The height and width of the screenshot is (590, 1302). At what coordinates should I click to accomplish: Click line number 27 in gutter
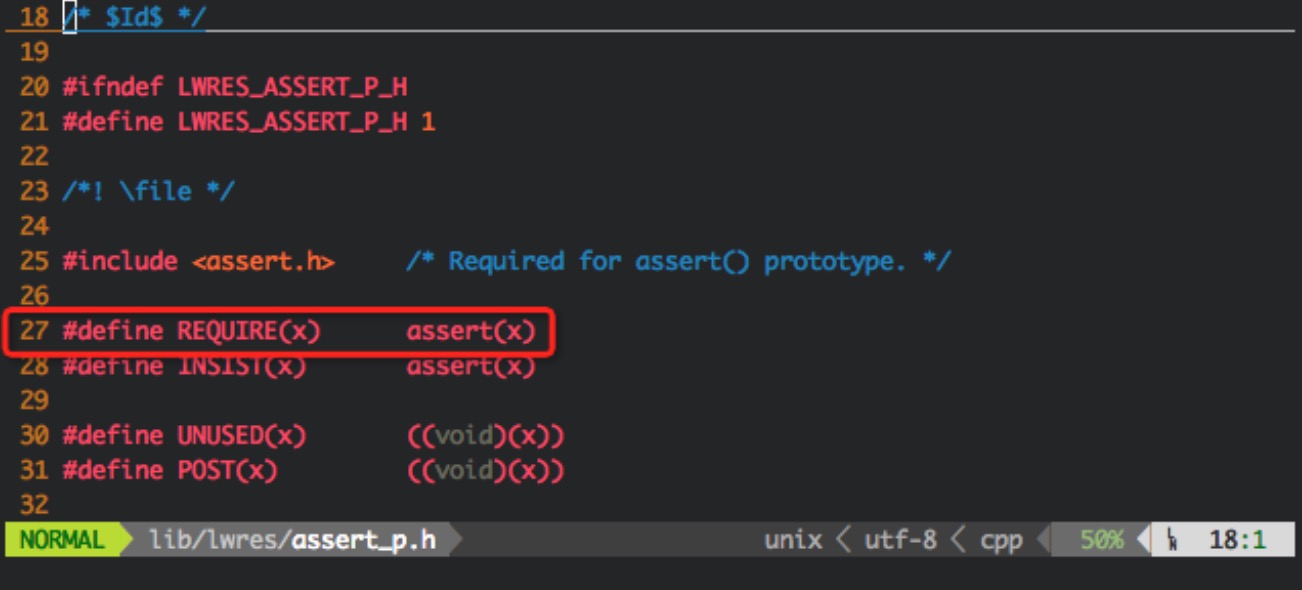[34, 331]
